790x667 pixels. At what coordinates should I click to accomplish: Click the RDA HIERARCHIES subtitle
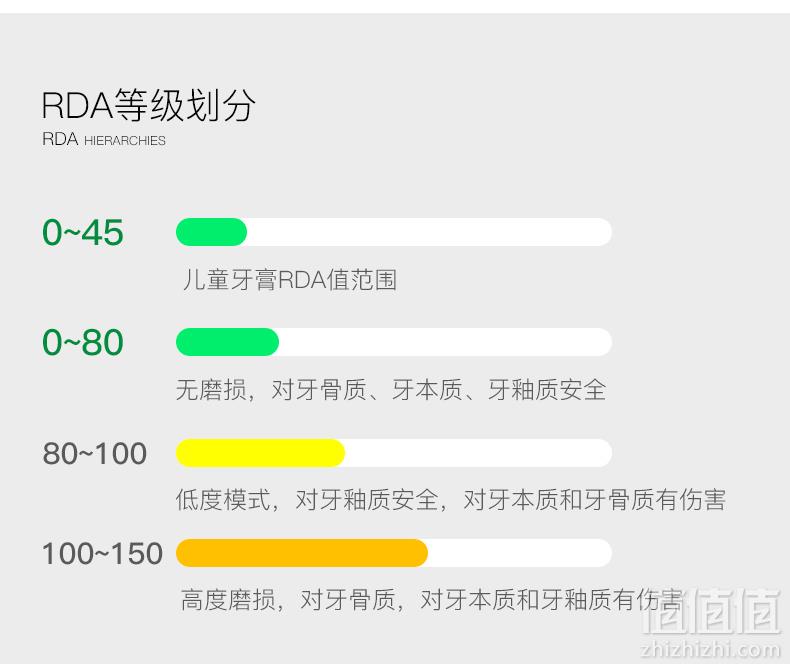[x=104, y=140]
